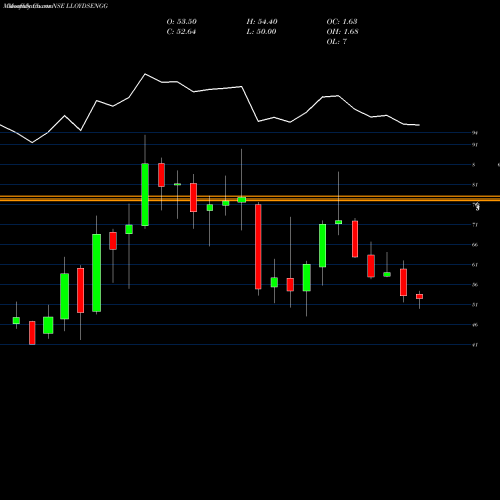Click the 61 price axis label
The height and width of the screenshot is (500, 500).
tap(475, 265)
